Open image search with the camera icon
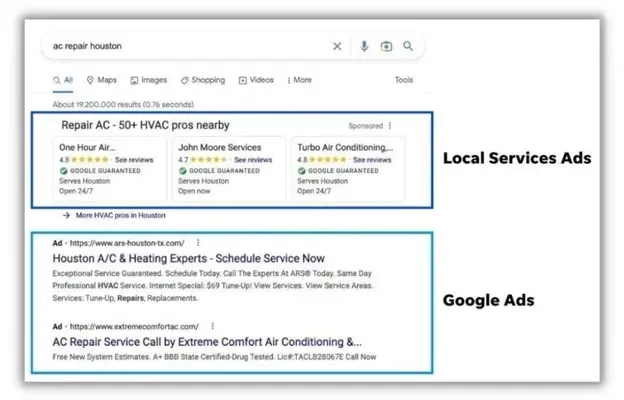Screen dimensions: 624x400 tap(386, 46)
